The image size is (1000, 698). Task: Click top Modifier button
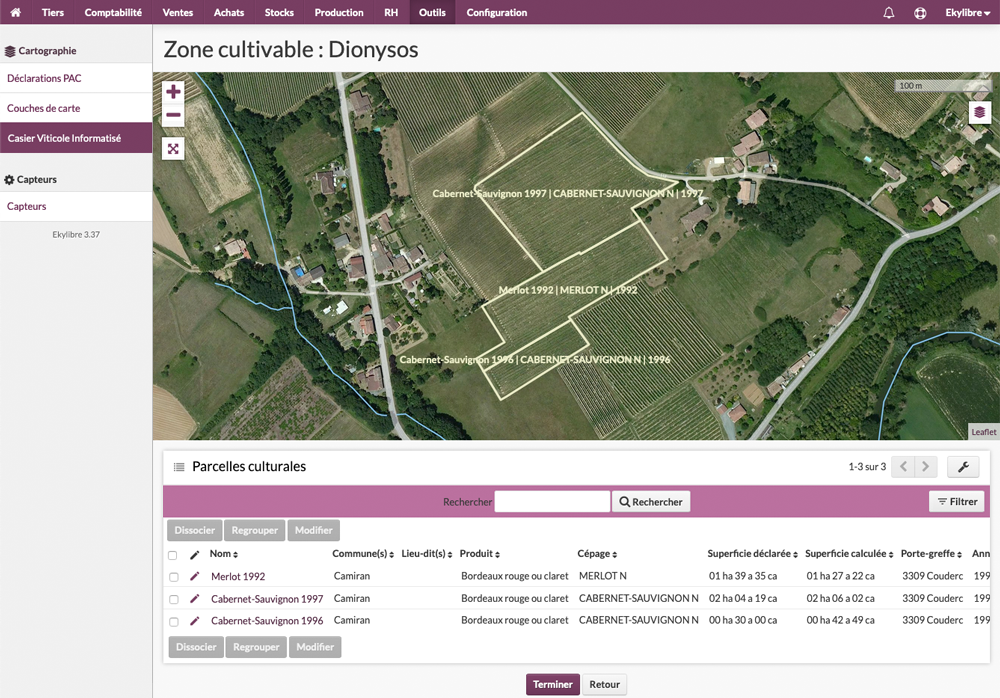(313, 530)
